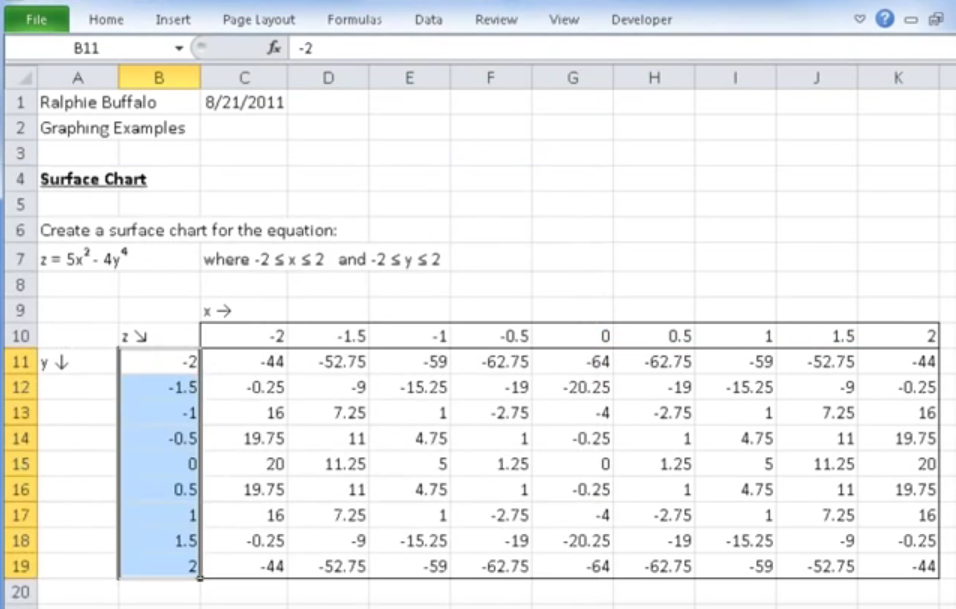
Task: Click cell B19 containing 2
Action: (x=159, y=566)
